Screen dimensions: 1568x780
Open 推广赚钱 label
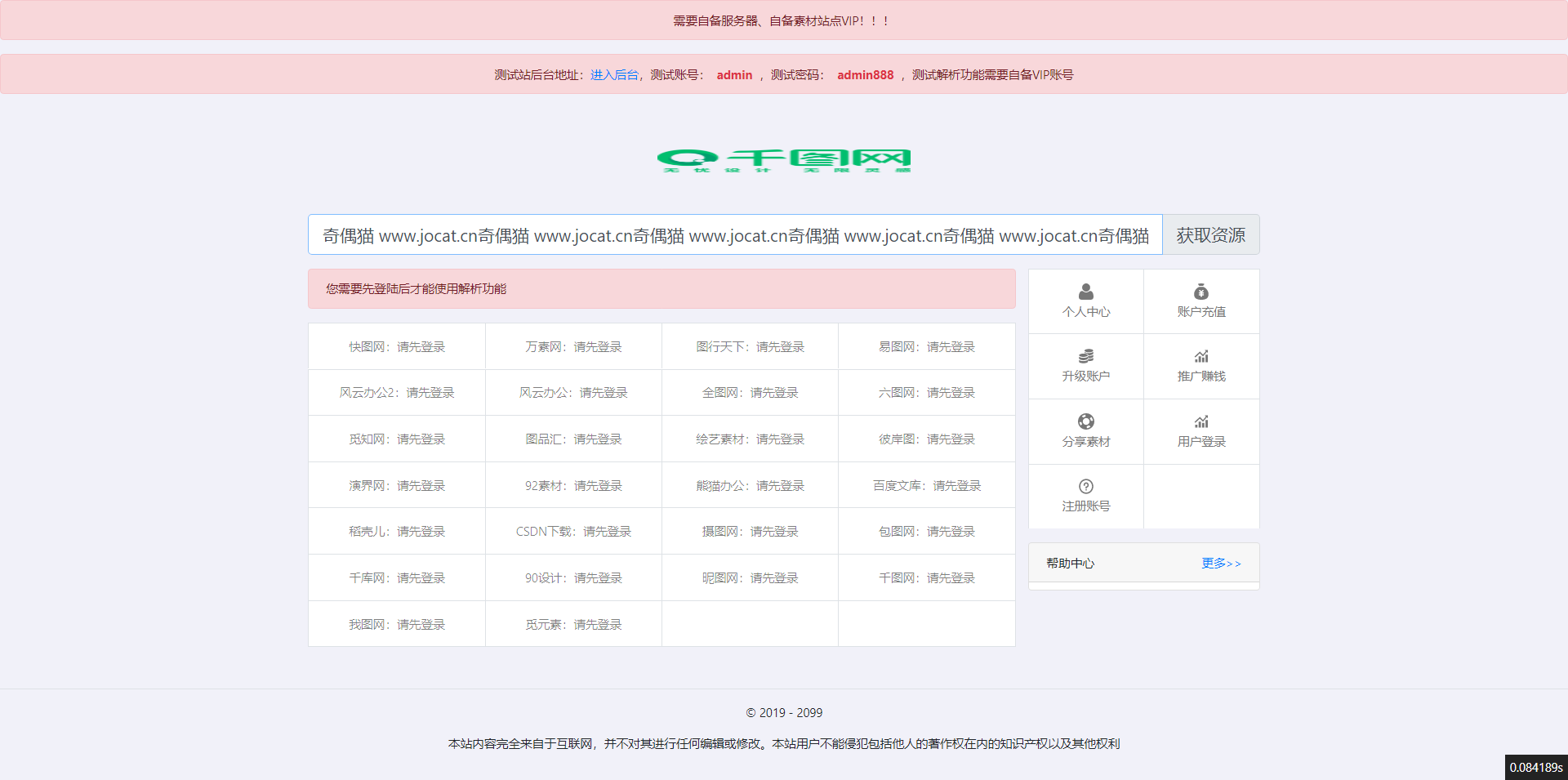[1201, 377]
